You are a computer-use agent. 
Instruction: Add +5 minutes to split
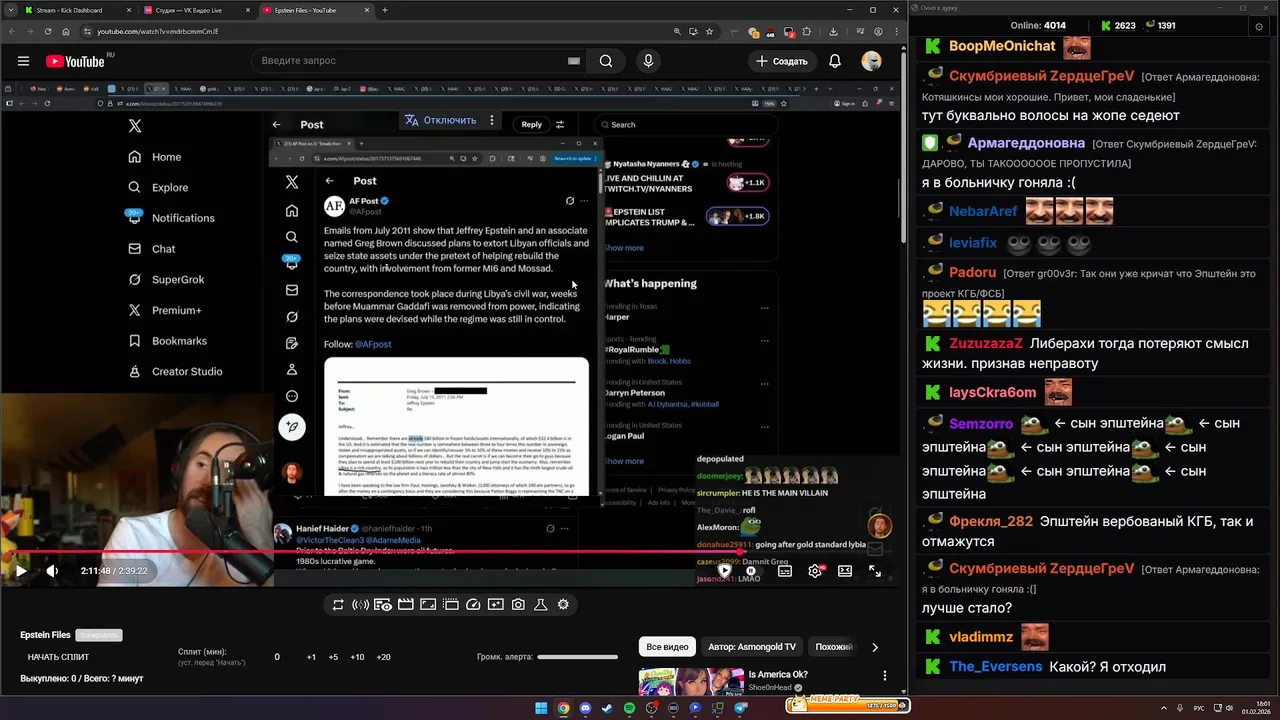click(333, 657)
